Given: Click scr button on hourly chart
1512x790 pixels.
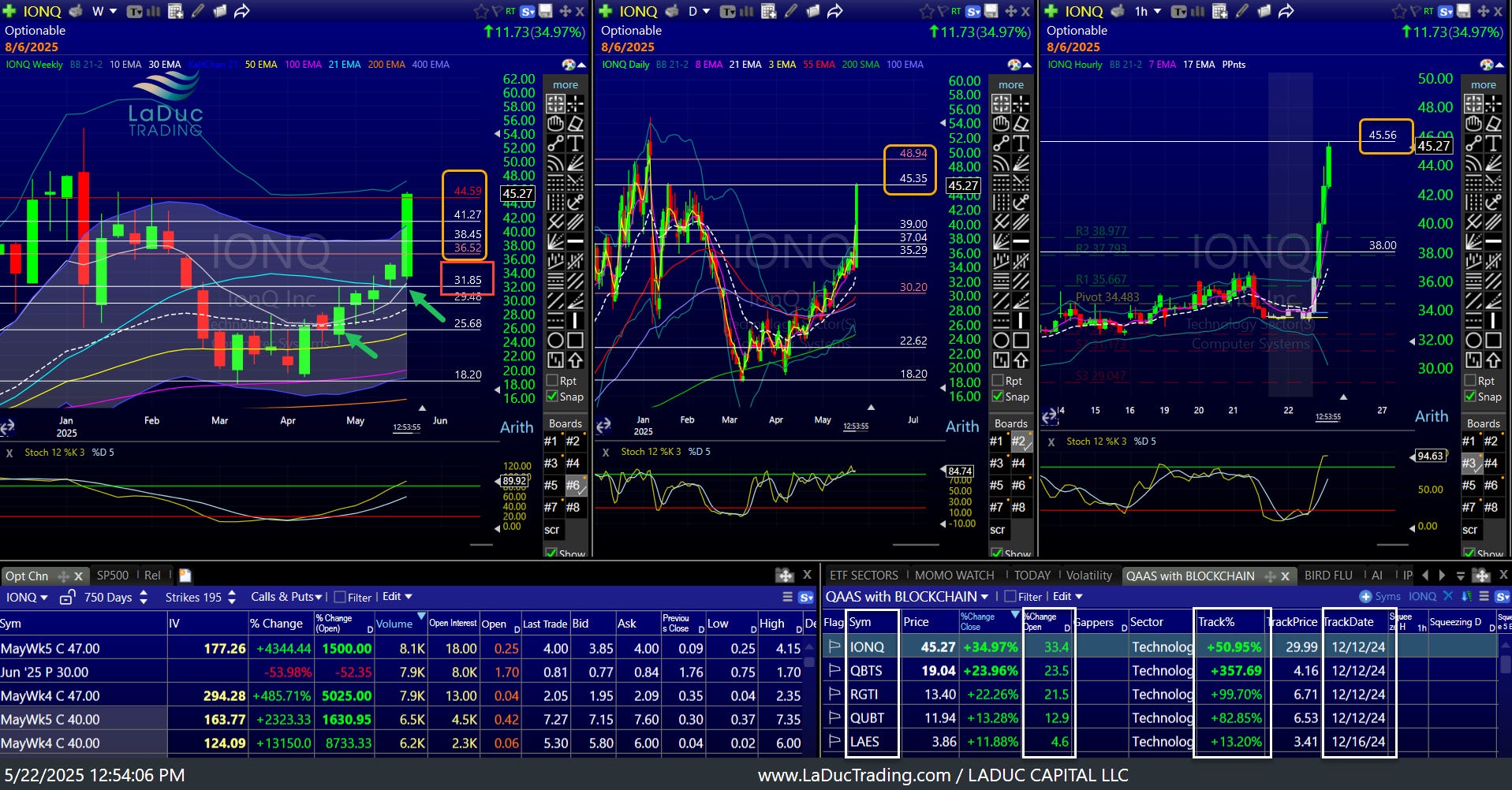Looking at the screenshot, I should [1469, 530].
